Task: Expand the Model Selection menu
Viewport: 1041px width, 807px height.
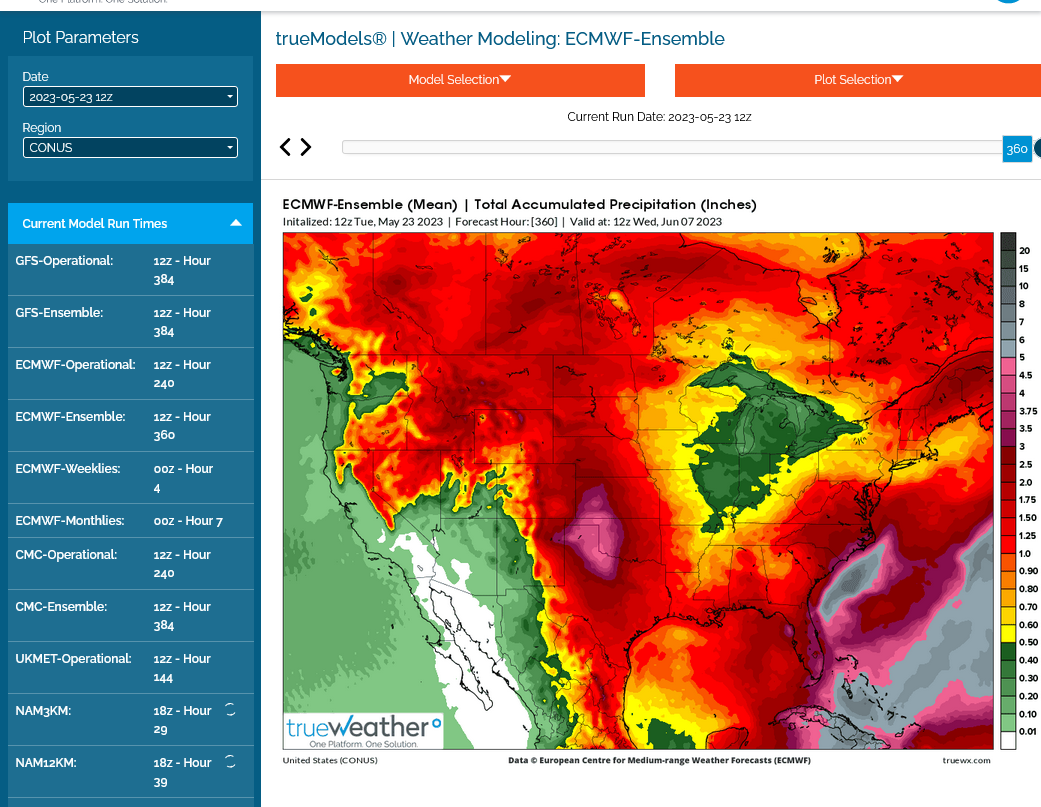Action: point(460,80)
